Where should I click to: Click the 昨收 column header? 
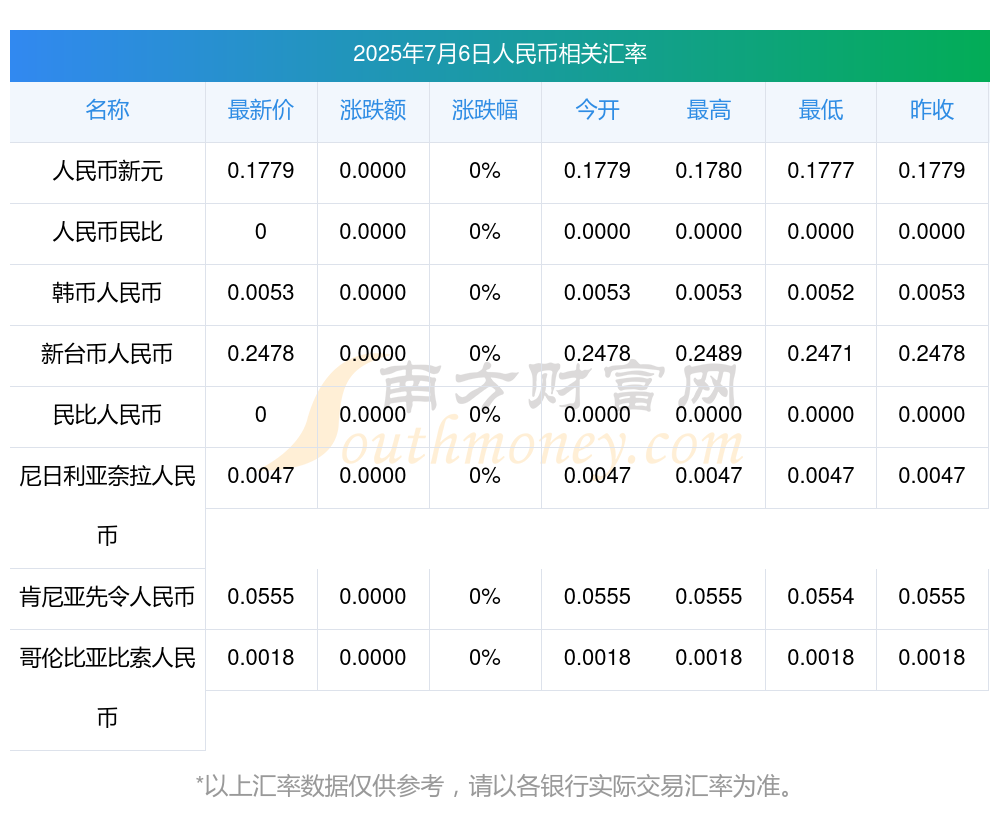(932, 110)
